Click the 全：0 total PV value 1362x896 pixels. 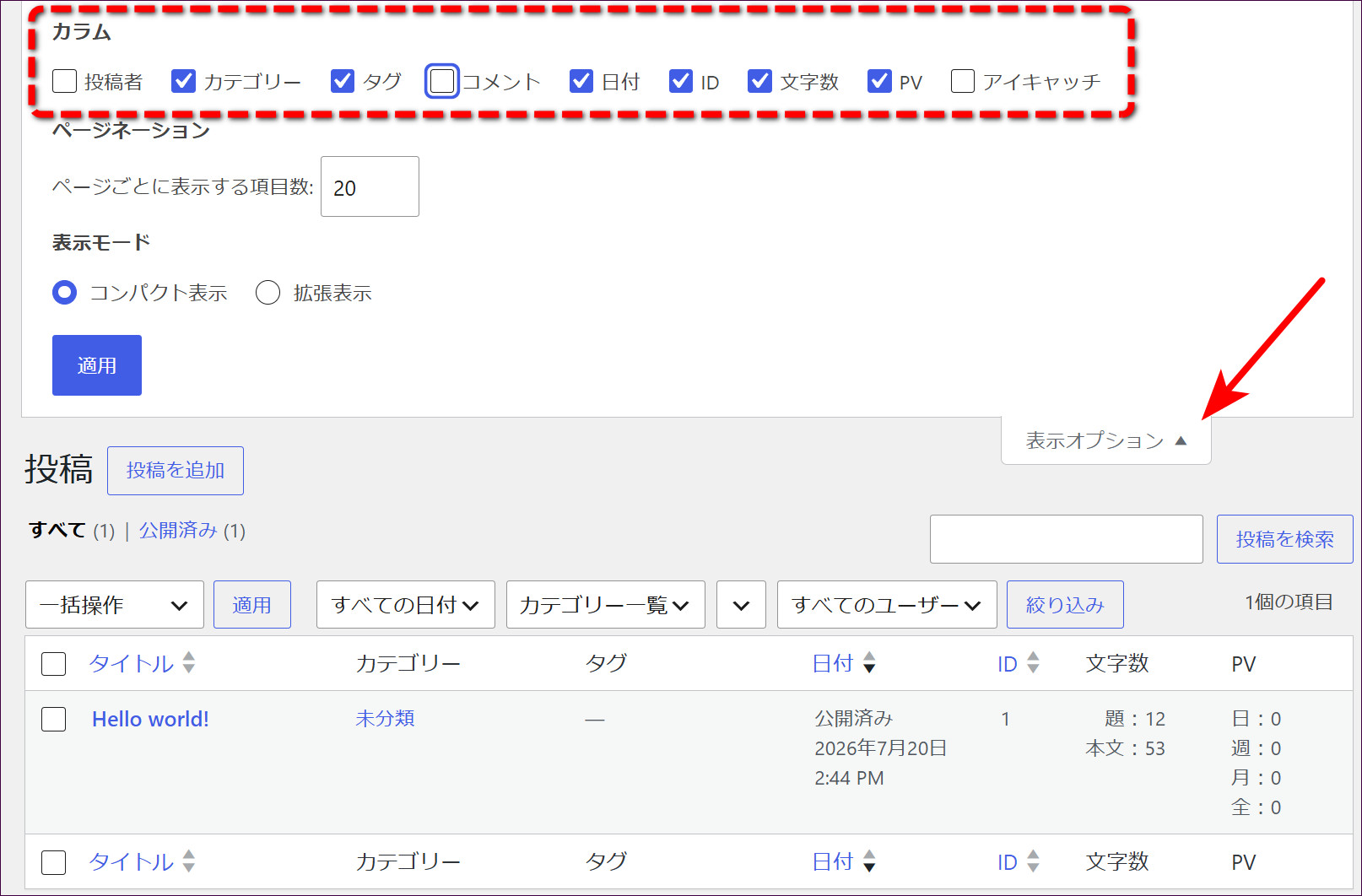tap(1257, 807)
